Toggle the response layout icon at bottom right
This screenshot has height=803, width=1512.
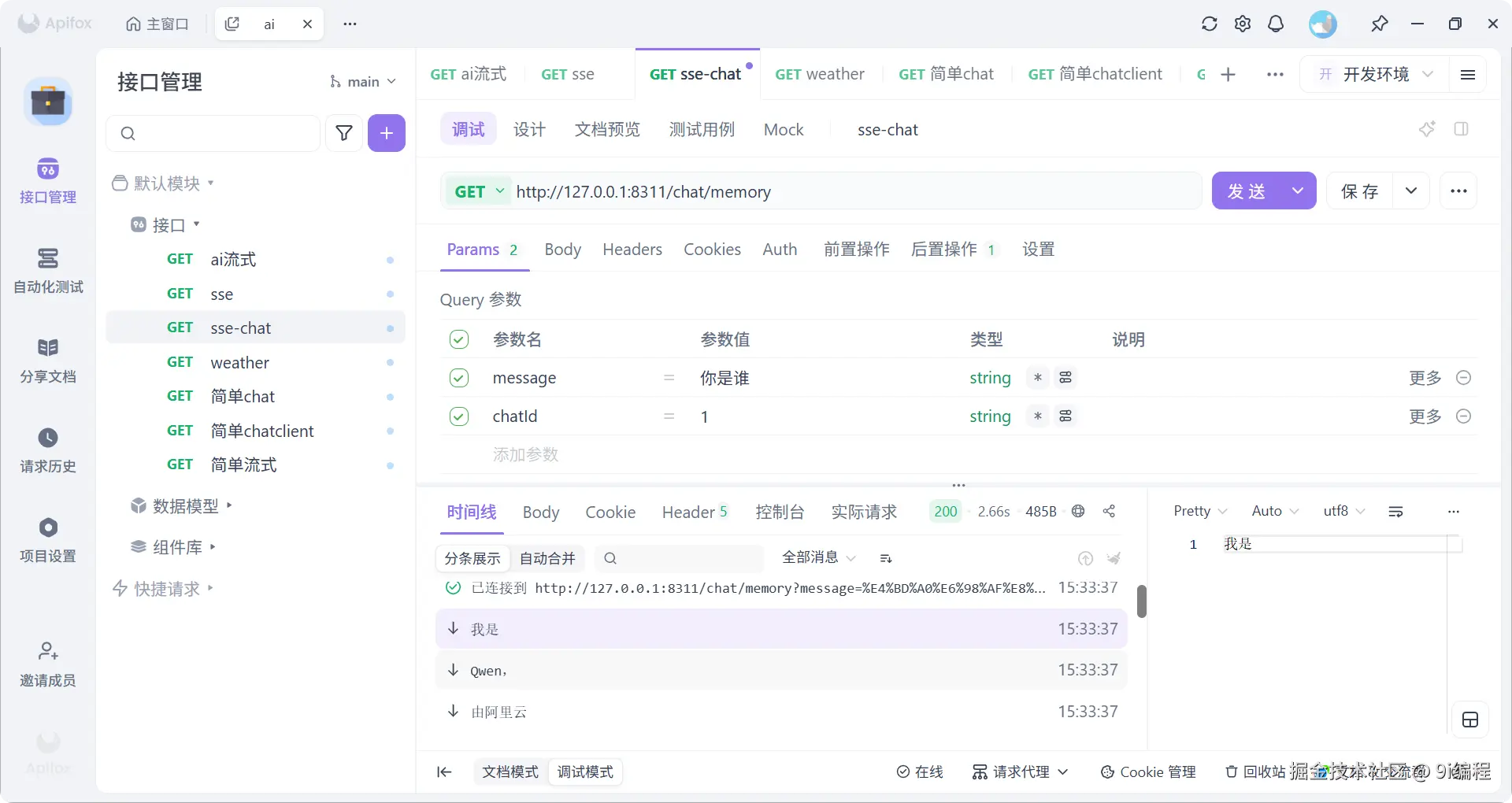coord(1470,720)
